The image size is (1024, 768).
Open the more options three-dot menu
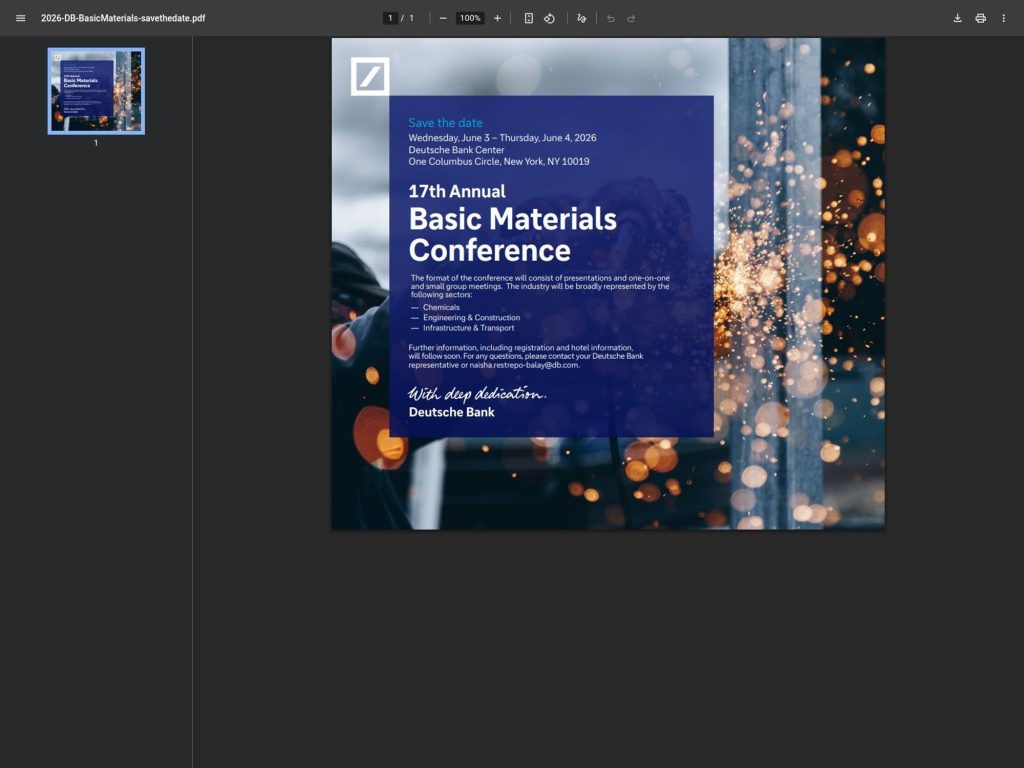tap(1004, 17)
